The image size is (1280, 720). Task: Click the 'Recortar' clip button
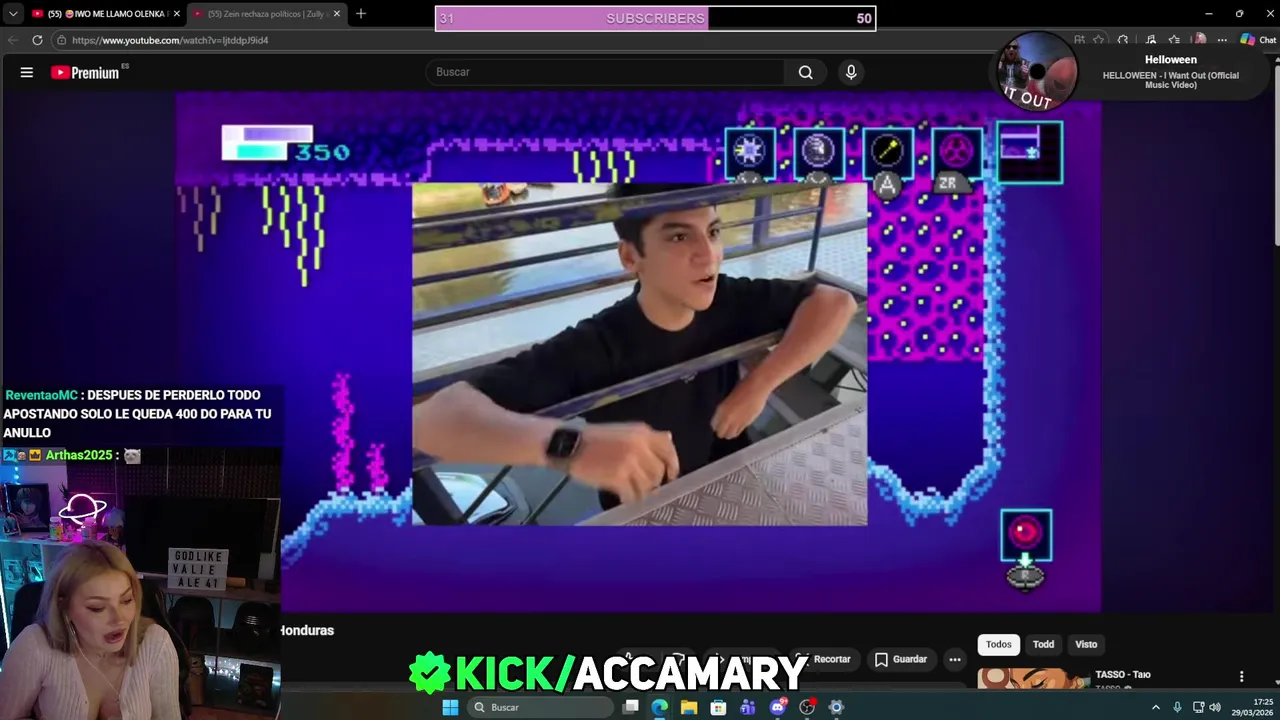coord(824,660)
